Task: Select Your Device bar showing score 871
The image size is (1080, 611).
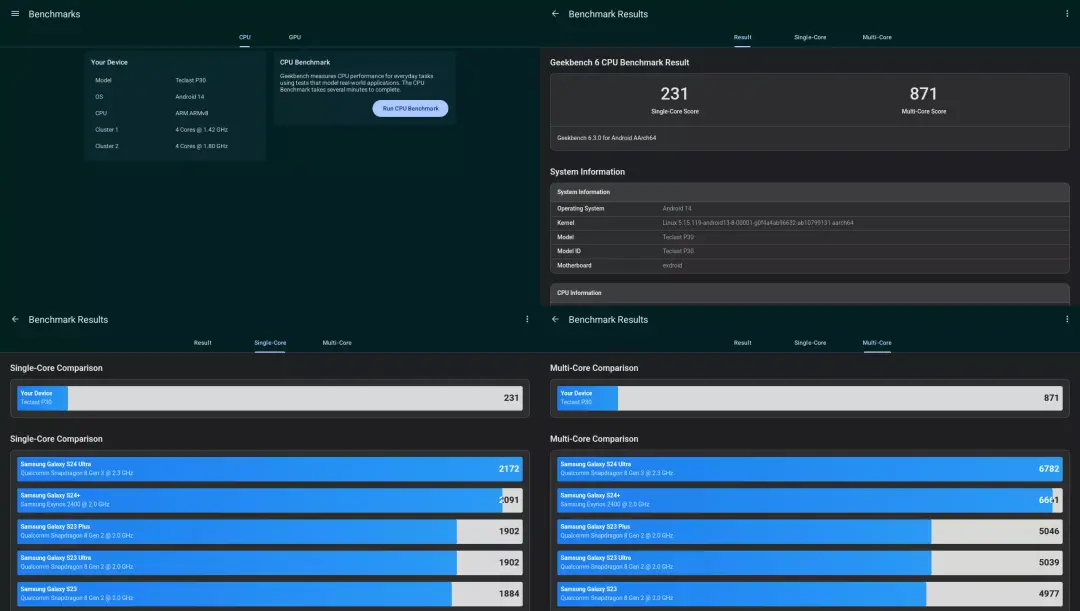Action: (809, 398)
